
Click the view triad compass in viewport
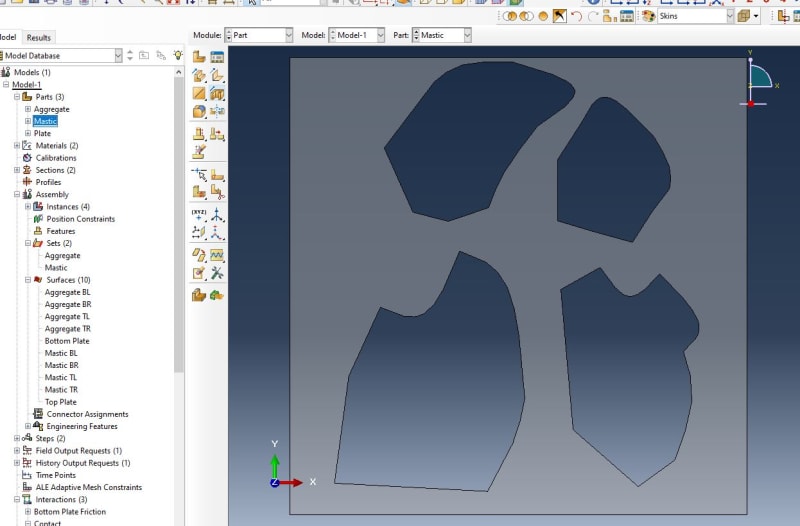click(x=759, y=80)
